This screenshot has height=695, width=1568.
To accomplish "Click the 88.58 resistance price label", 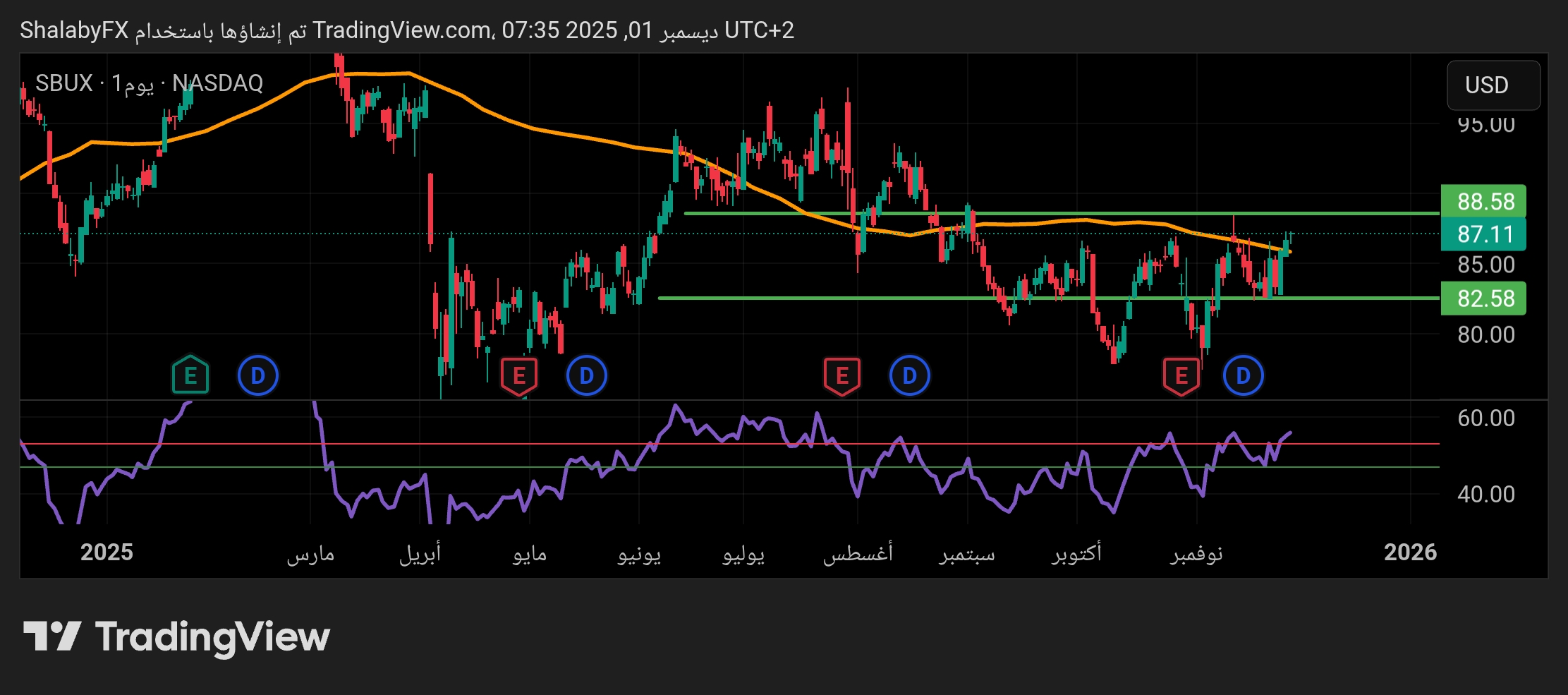I will 1484,202.
